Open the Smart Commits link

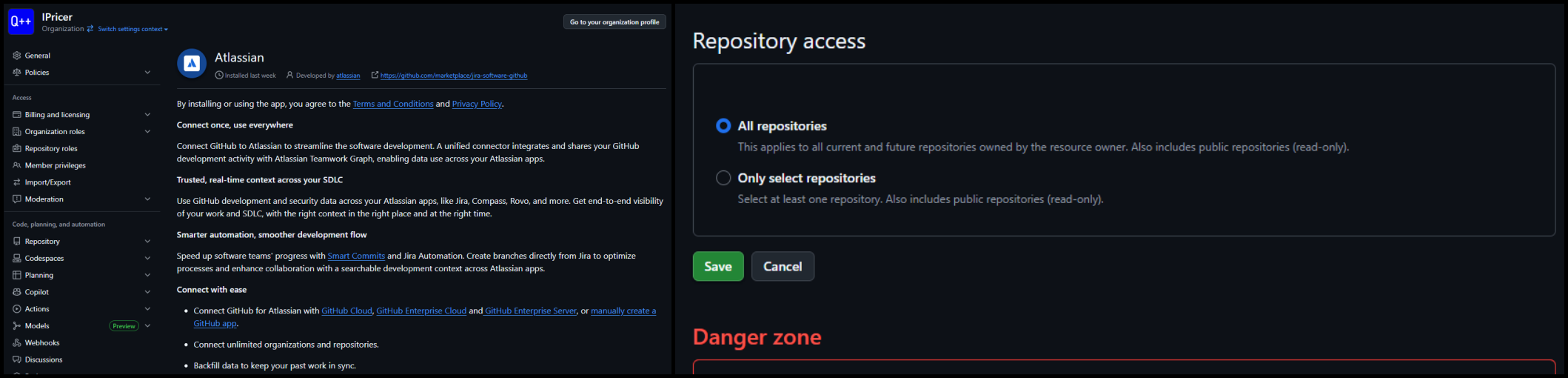(356, 256)
